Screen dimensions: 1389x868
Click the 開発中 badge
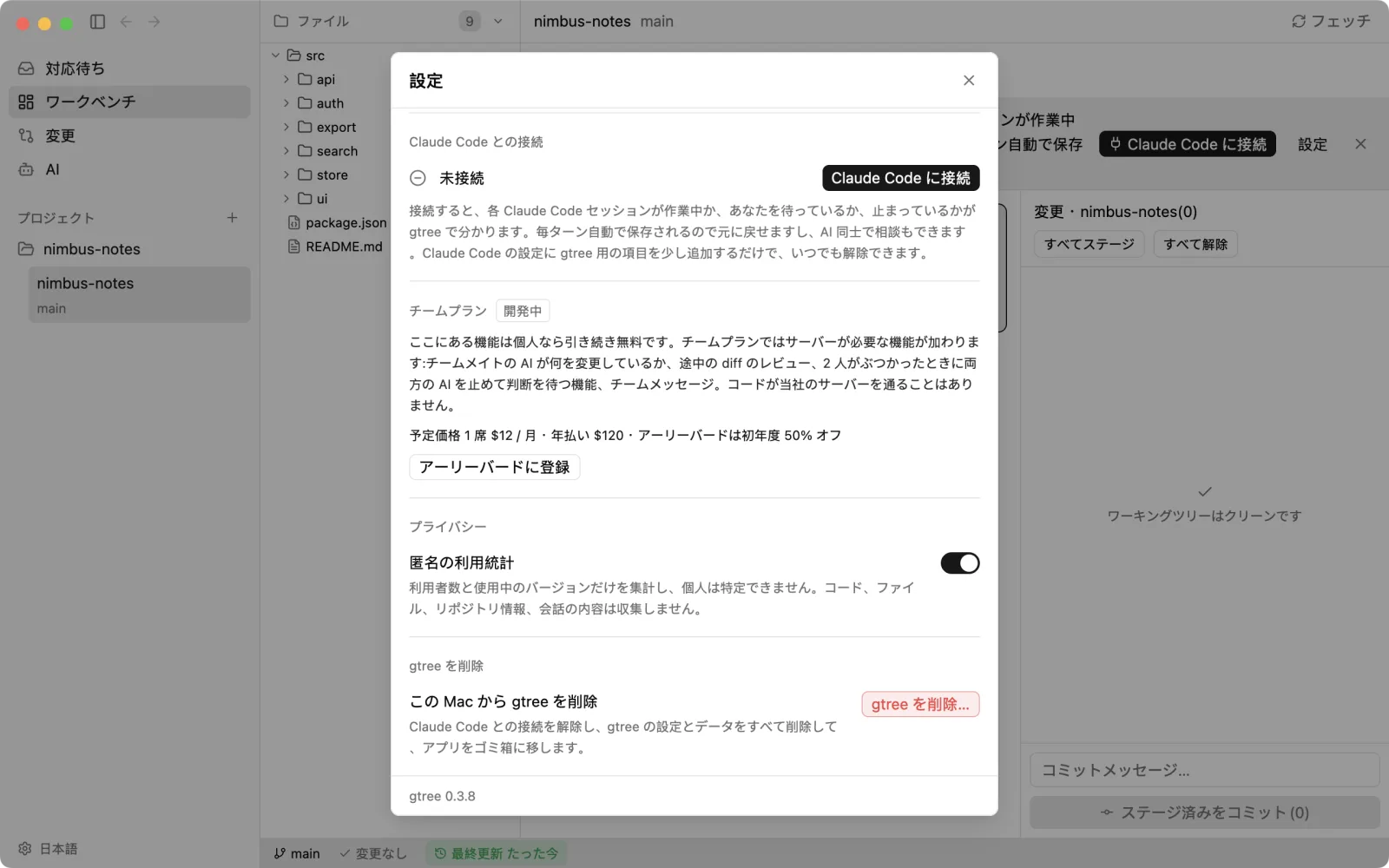(x=523, y=311)
